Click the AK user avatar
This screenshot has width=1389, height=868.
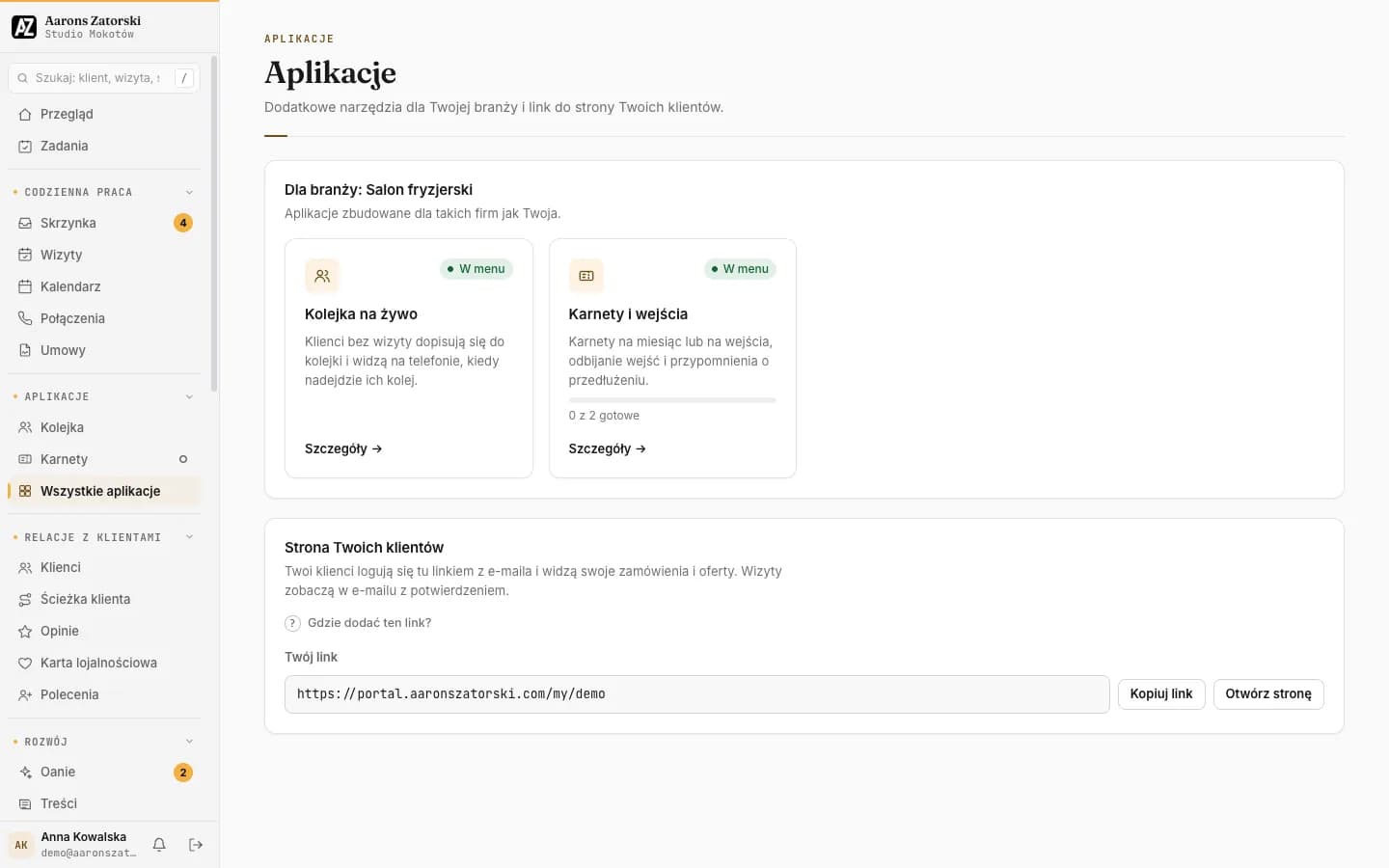[21, 845]
